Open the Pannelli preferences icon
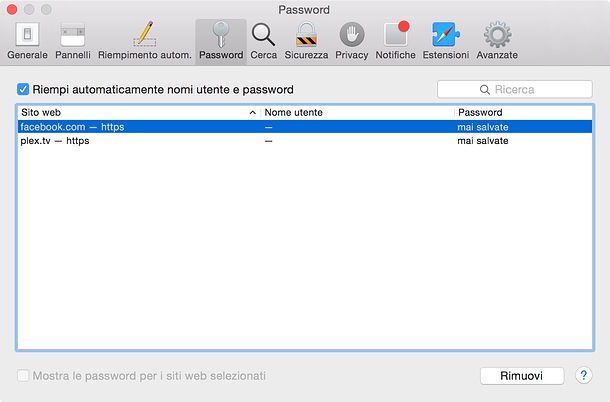 click(x=73, y=41)
